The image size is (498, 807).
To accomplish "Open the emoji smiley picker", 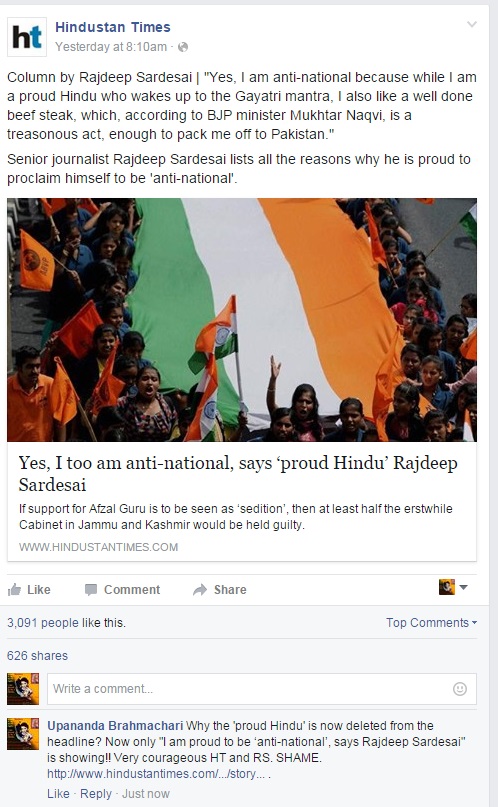I will (459, 689).
